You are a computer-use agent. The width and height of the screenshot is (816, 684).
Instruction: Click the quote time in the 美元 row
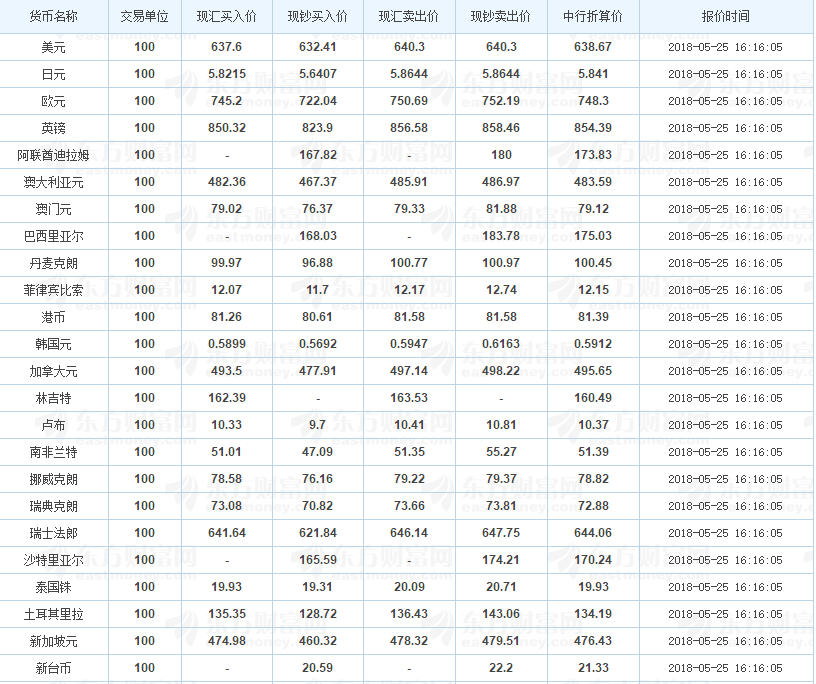[725, 47]
